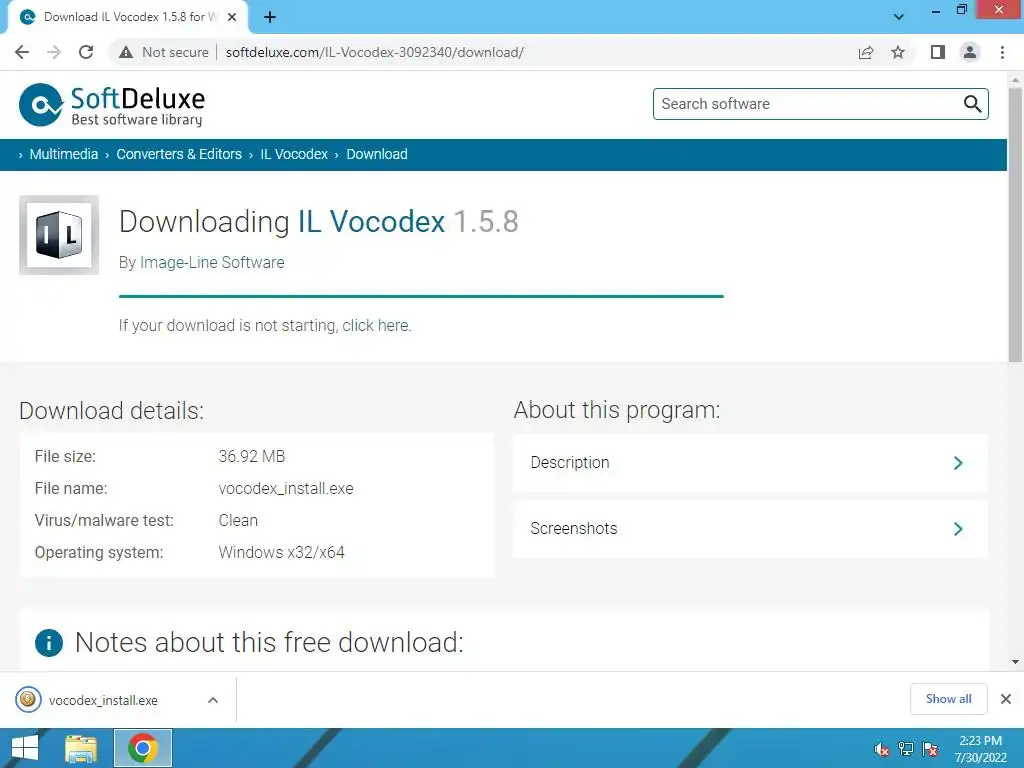The width and height of the screenshot is (1024, 768).
Task: Click the search magnifier icon
Action: point(972,104)
